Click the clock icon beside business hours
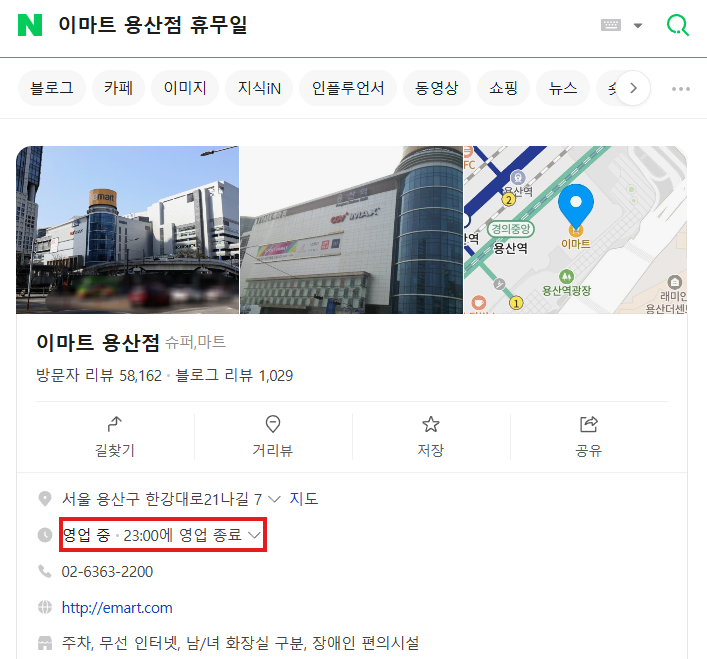The width and height of the screenshot is (707, 659). click(45, 535)
